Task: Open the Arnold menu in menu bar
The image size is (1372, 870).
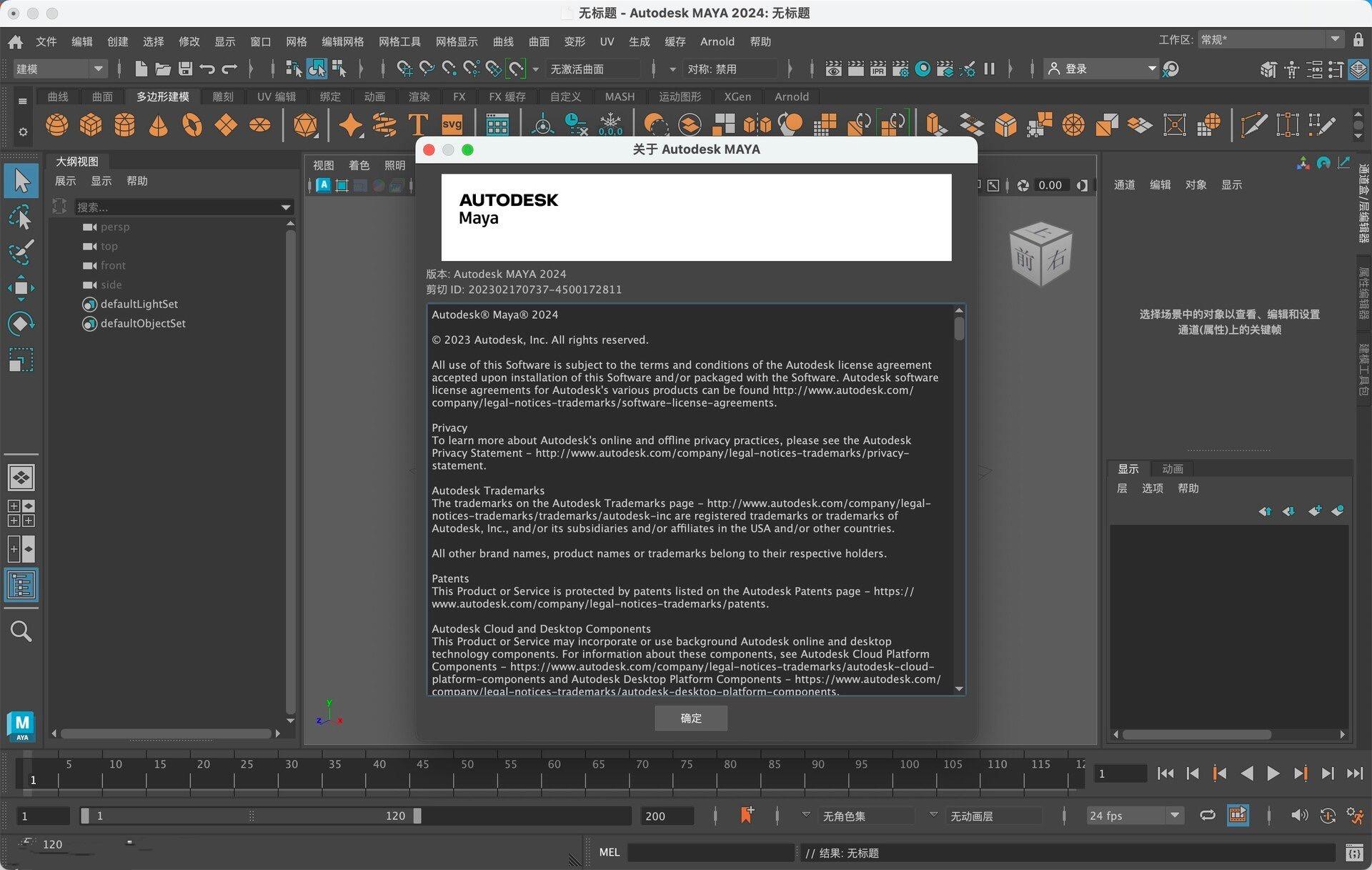Action: pyautogui.click(x=717, y=41)
